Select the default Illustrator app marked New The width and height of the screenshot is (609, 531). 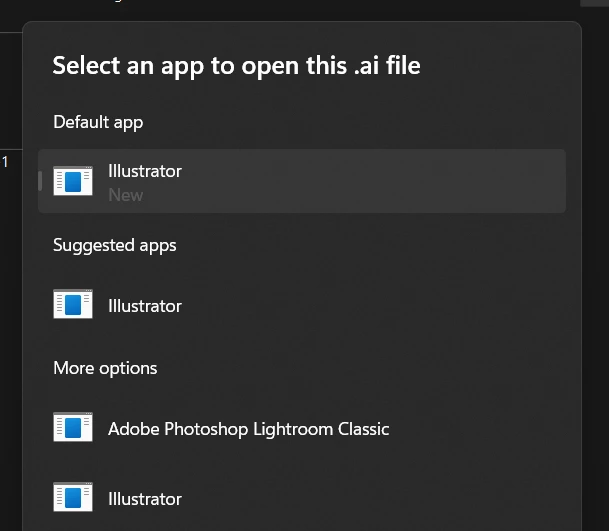[302, 181]
